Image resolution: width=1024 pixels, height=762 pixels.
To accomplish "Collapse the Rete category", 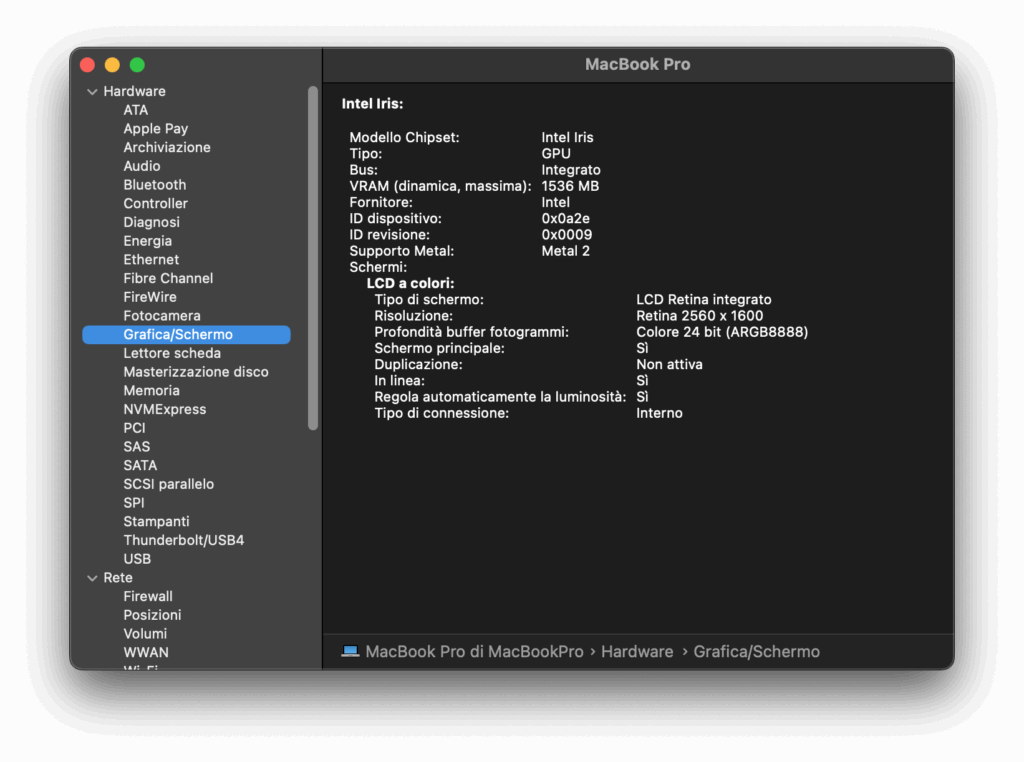I will [94, 577].
